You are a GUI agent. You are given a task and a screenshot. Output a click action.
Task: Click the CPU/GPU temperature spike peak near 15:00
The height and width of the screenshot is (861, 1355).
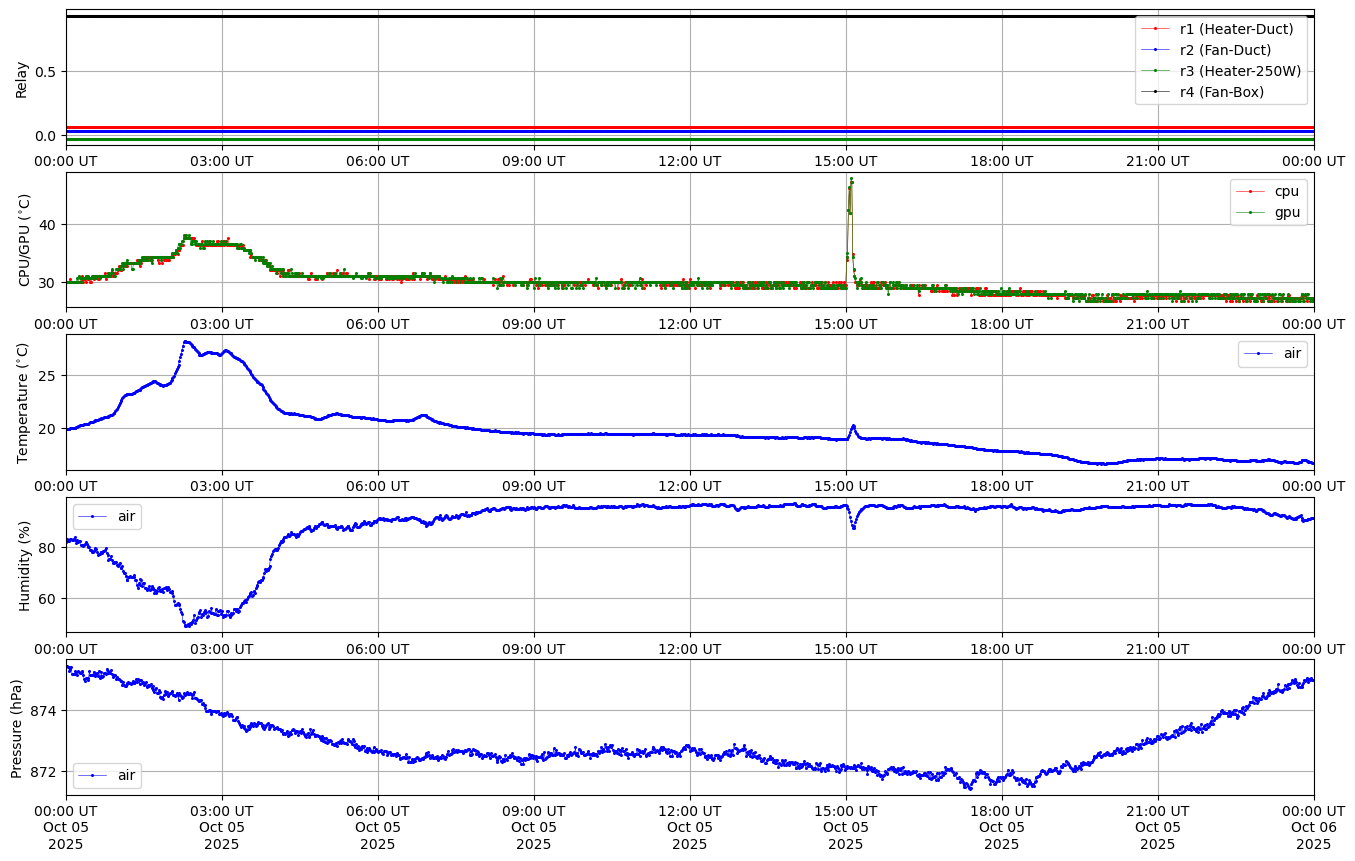(x=851, y=180)
